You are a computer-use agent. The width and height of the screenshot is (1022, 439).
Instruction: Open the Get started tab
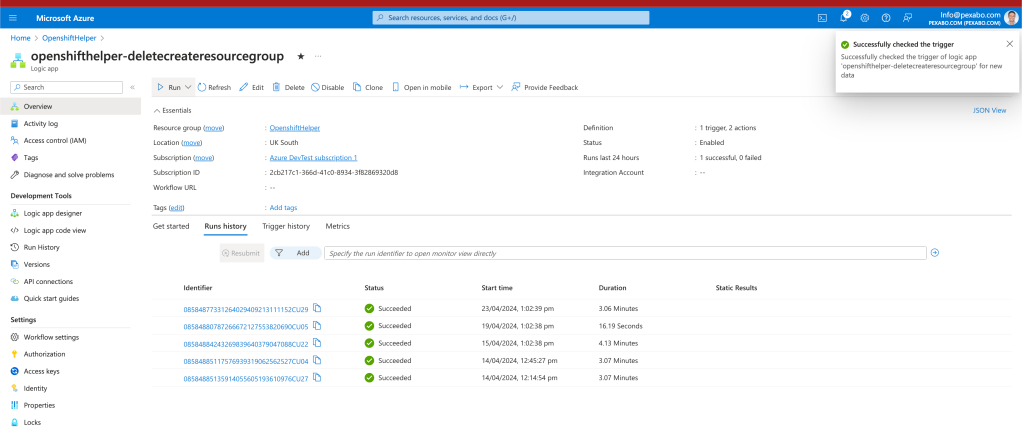coord(171,227)
